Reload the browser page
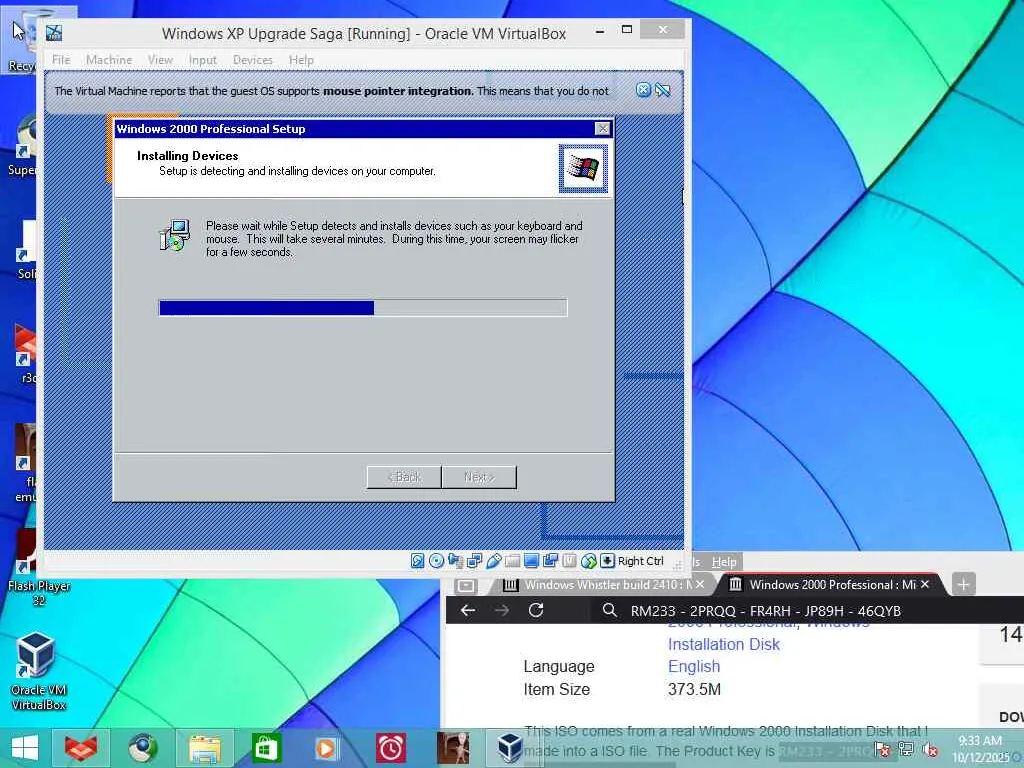 point(536,610)
